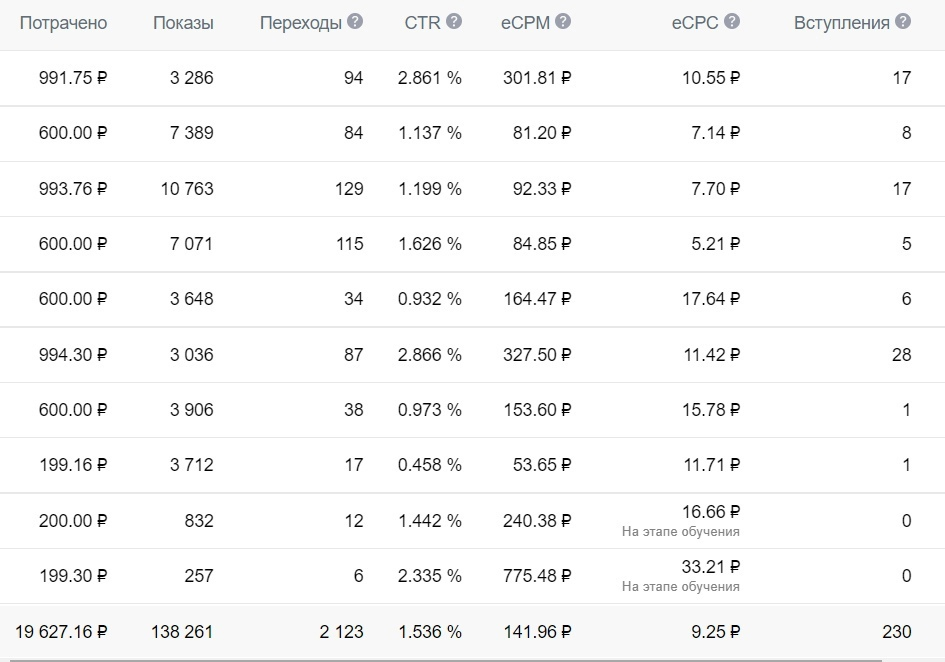Sort by CTR column header
The width and height of the screenshot is (945, 662).
pos(422,23)
